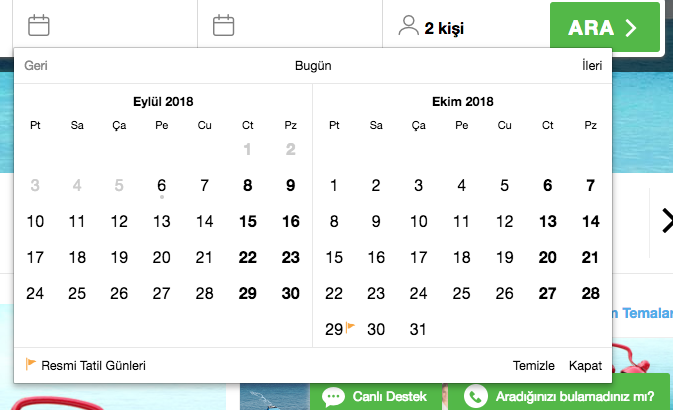Select holiday date 29 in Ekim 2018

[333, 330]
